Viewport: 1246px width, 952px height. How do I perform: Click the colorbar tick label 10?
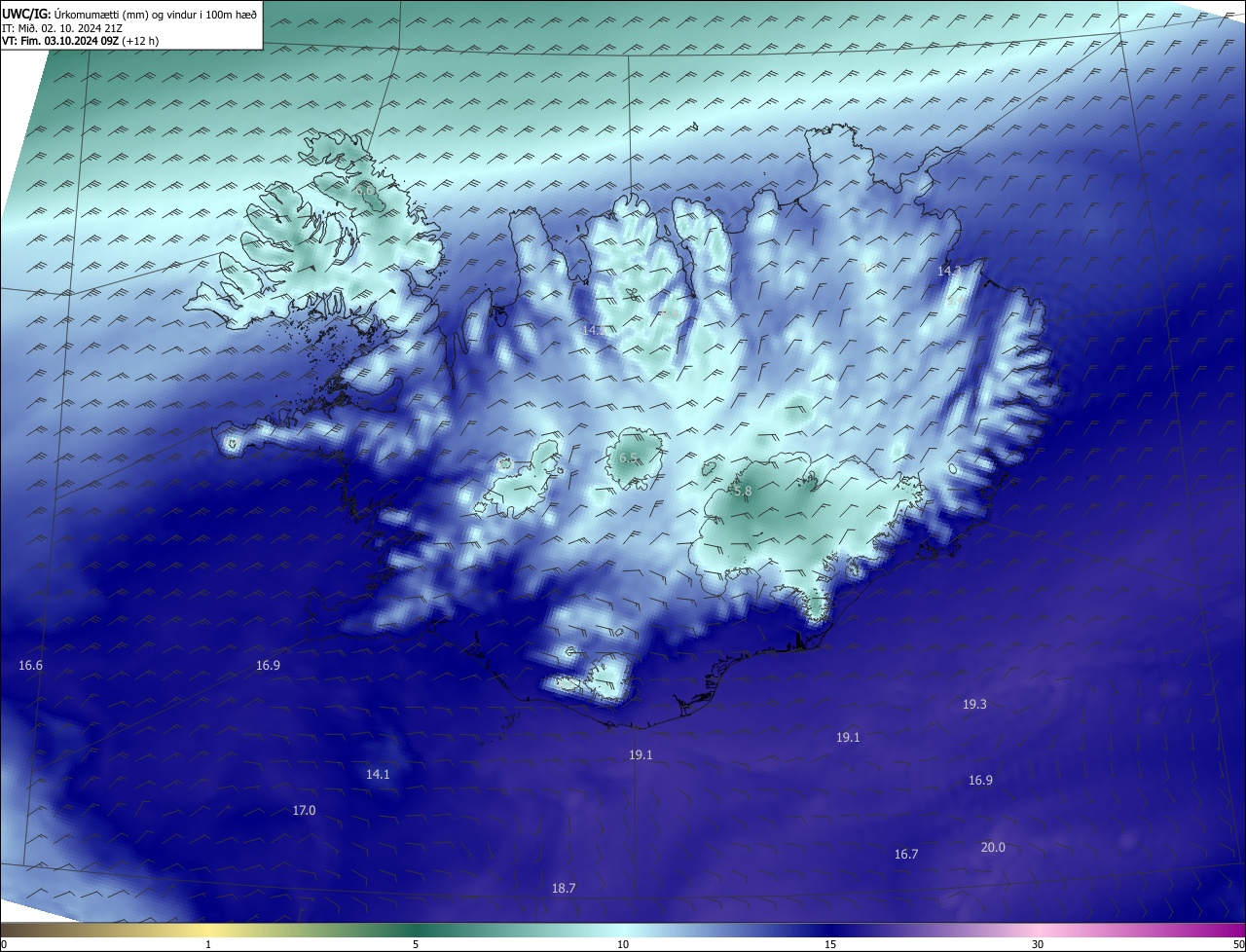click(623, 944)
